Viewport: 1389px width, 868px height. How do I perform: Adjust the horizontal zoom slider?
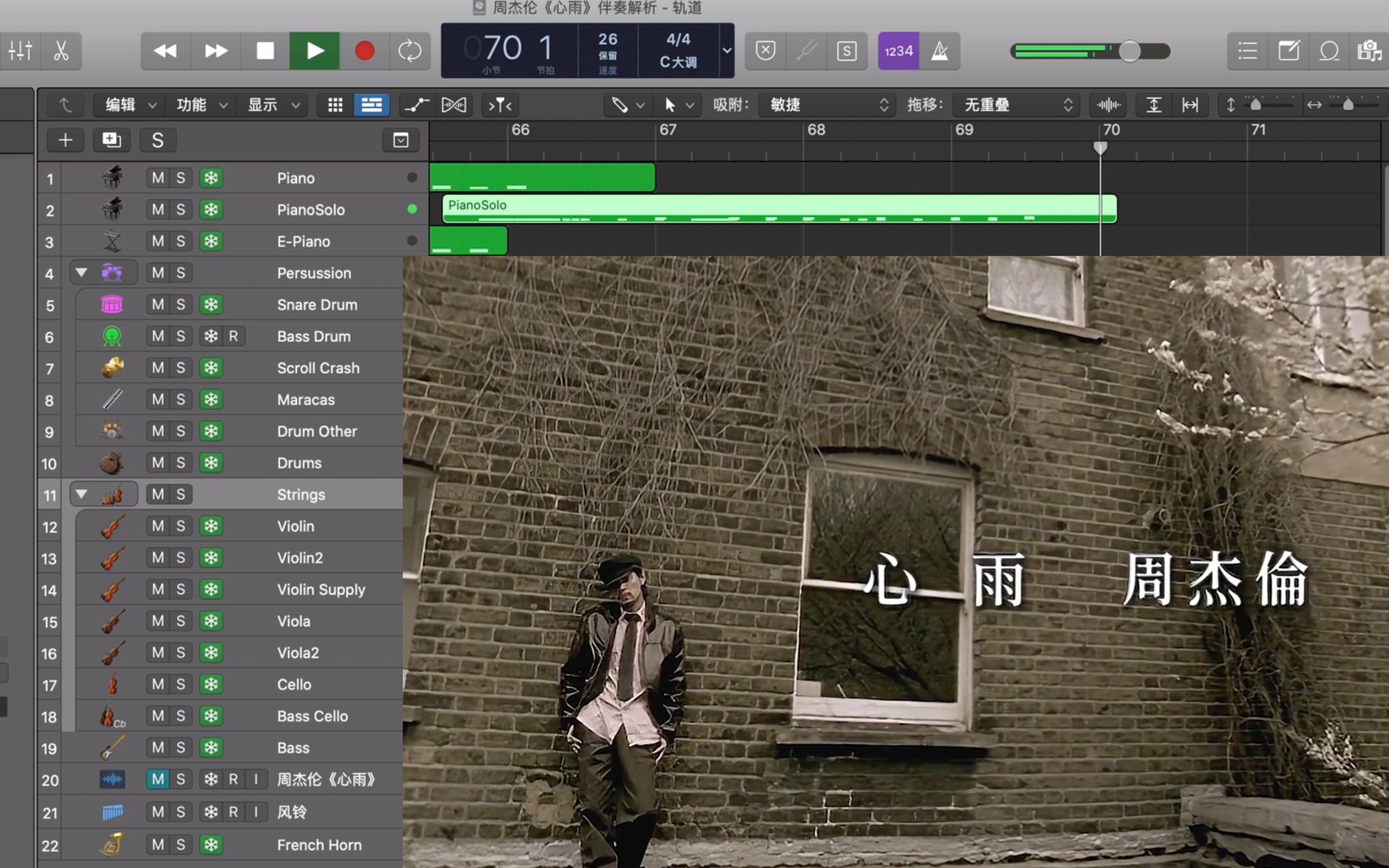pyautogui.click(x=1348, y=105)
